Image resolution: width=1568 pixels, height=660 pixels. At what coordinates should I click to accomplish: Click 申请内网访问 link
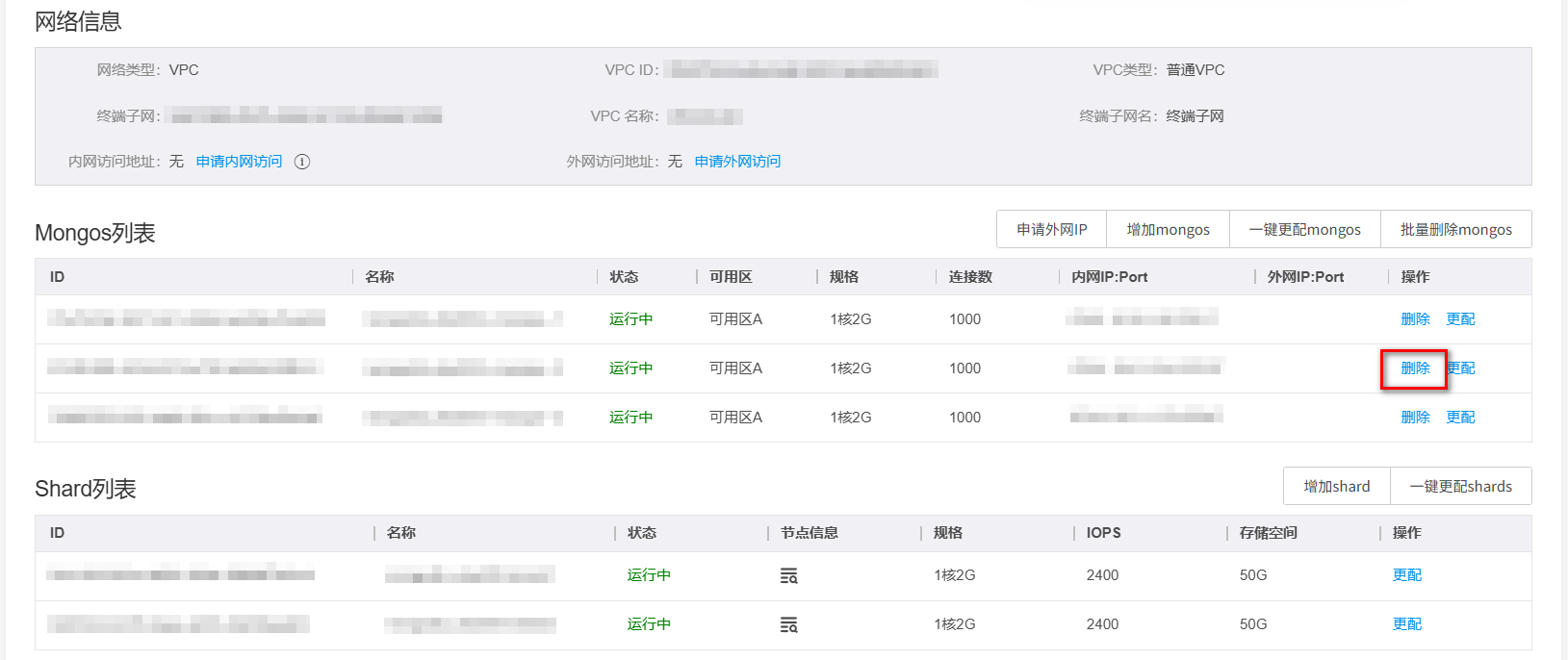click(x=239, y=162)
